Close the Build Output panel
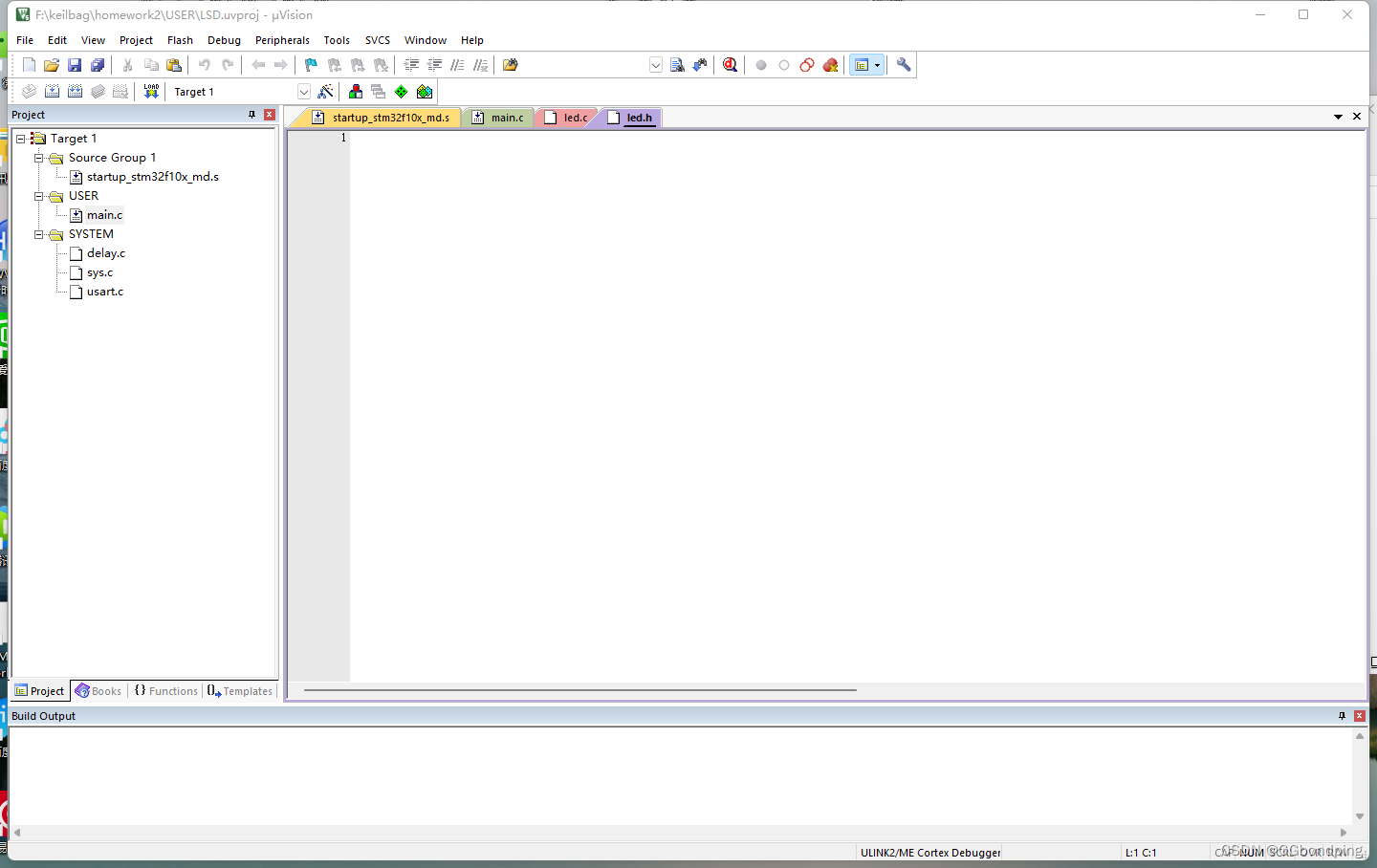1377x868 pixels. pyautogui.click(x=1359, y=716)
